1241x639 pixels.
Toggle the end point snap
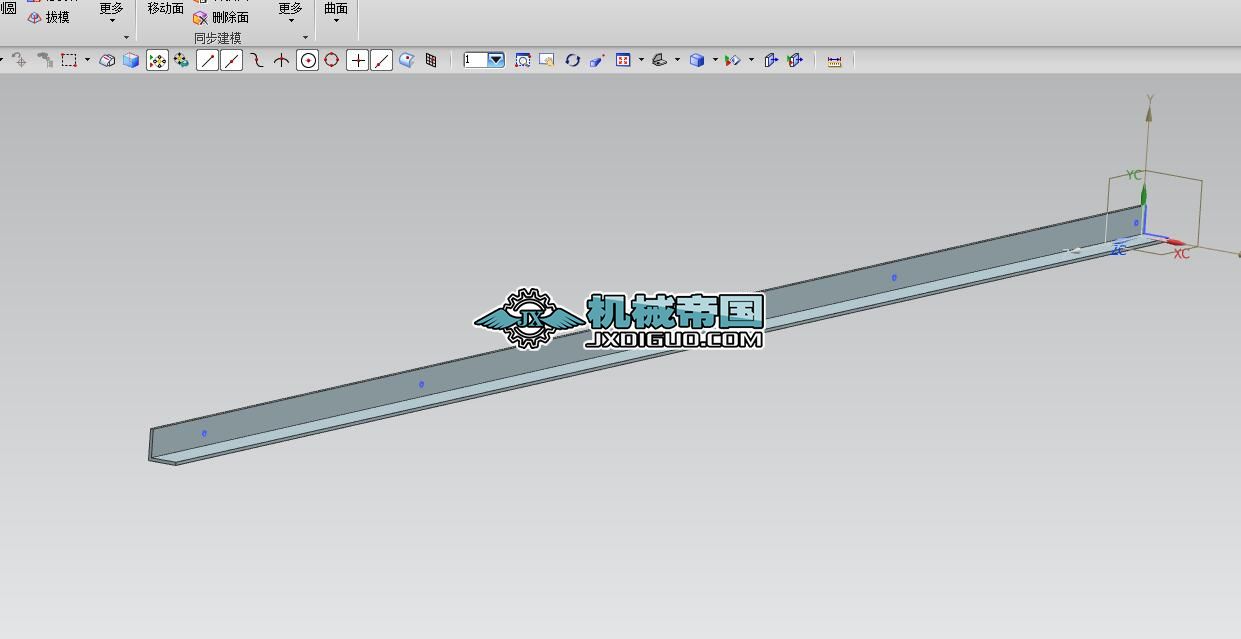coord(207,60)
